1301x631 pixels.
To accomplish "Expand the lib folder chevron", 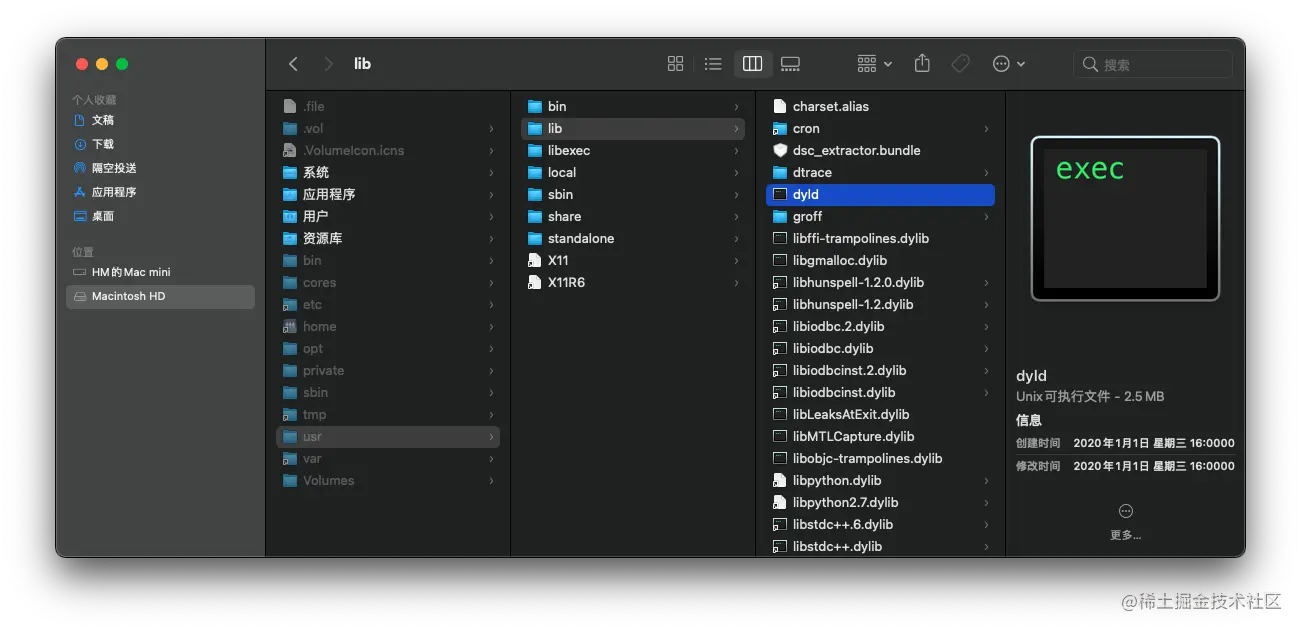I will point(736,128).
